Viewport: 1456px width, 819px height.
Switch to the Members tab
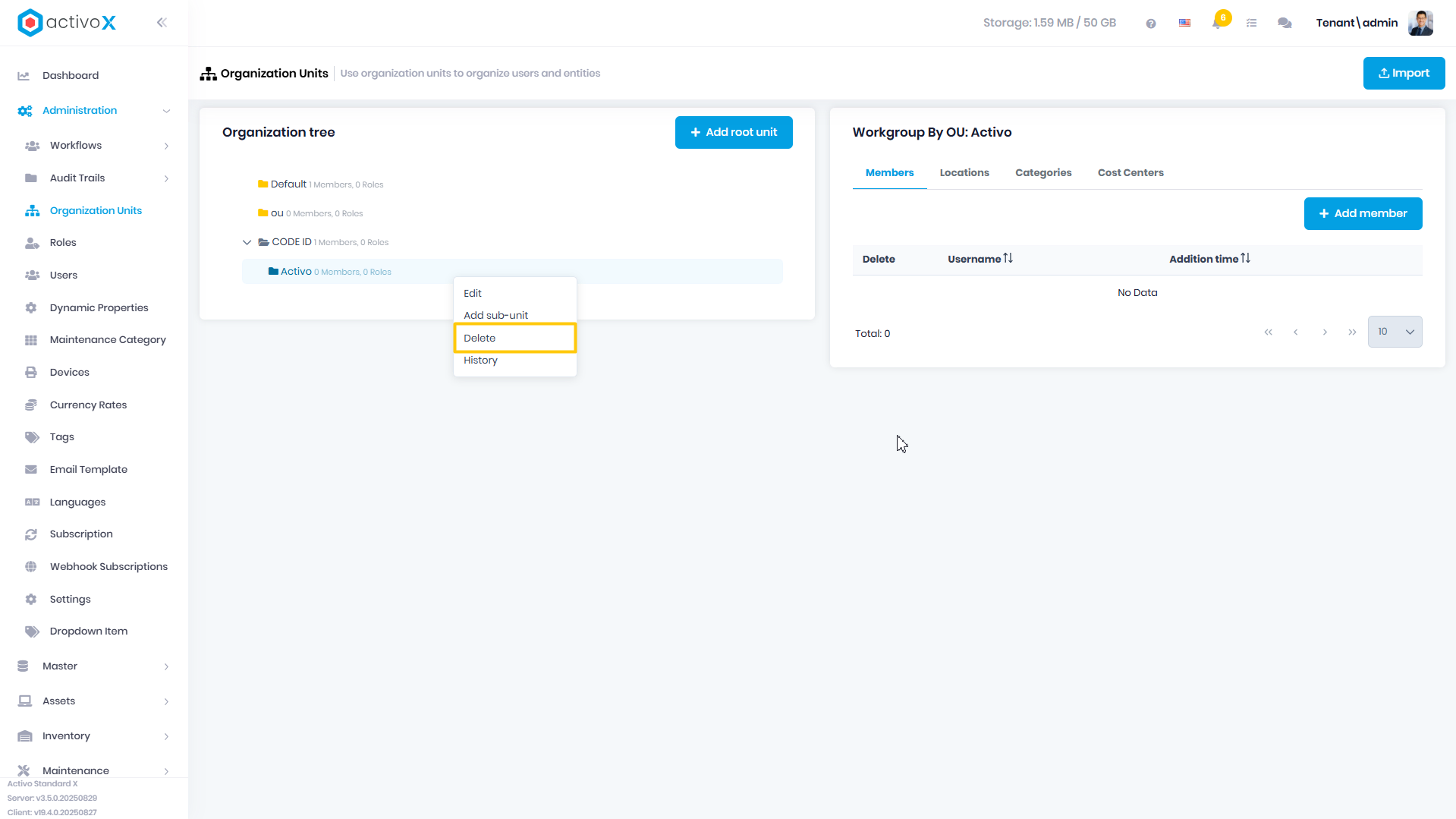(x=889, y=173)
